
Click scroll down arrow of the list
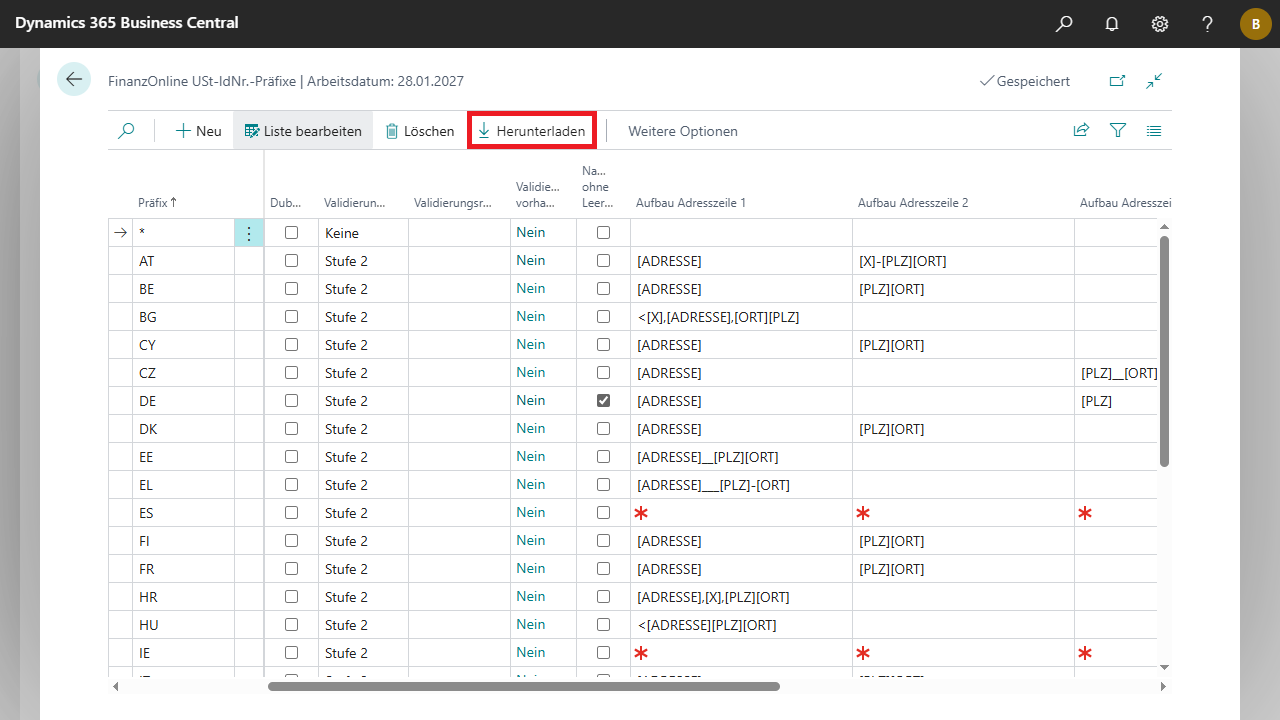pos(1164,666)
